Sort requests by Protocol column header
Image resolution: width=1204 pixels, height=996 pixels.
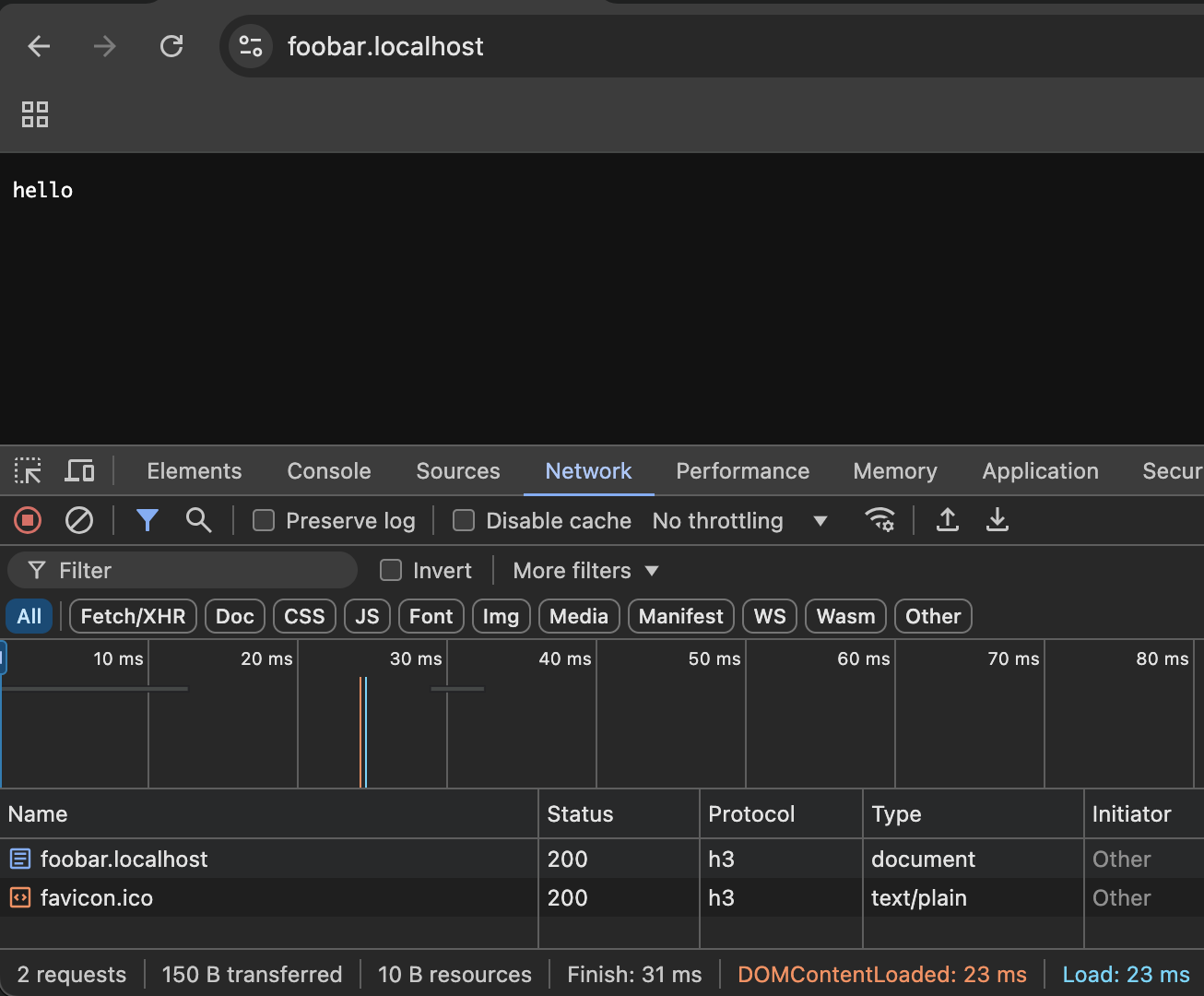(x=782, y=814)
